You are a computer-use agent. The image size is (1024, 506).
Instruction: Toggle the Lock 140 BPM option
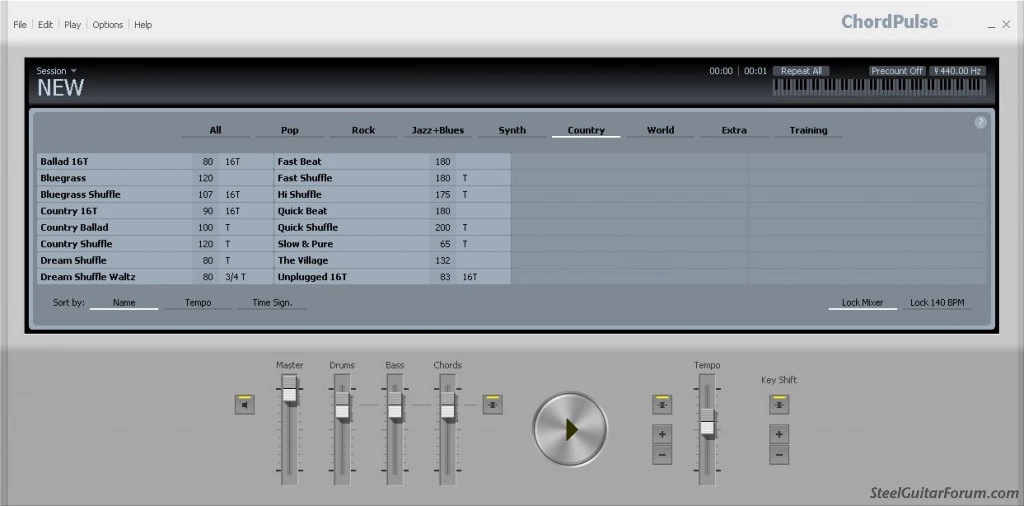tap(937, 302)
